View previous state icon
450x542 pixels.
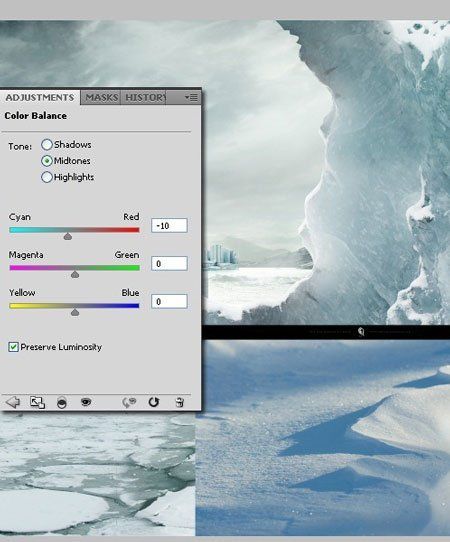129,402
